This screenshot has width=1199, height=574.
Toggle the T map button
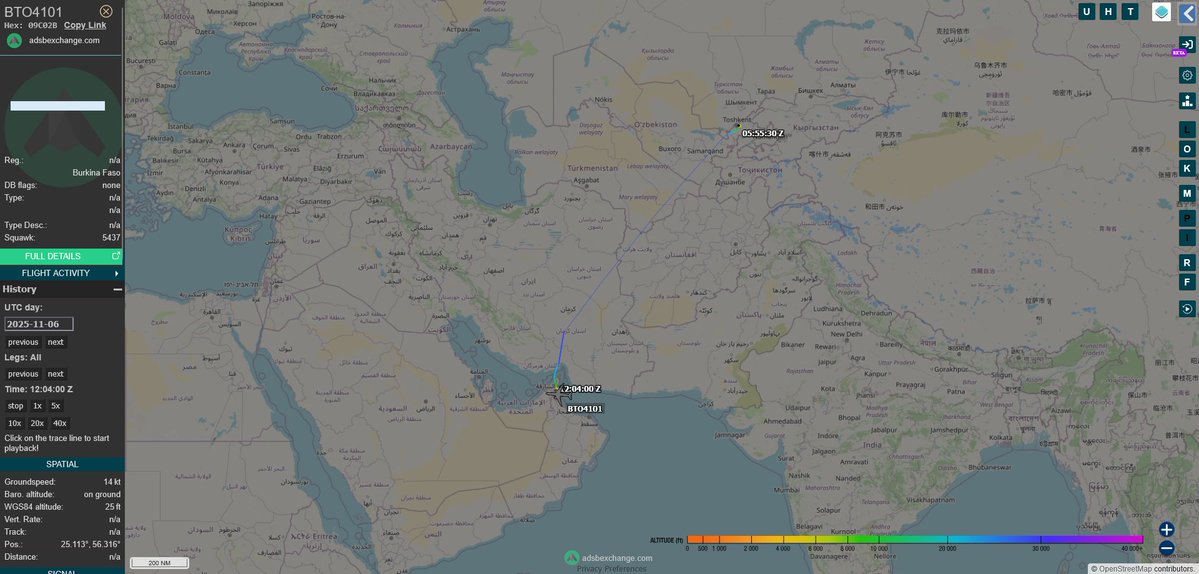click(x=1129, y=11)
